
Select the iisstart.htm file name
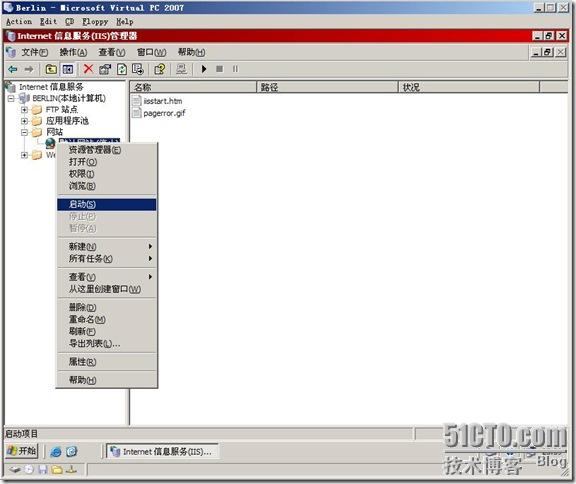(x=163, y=101)
